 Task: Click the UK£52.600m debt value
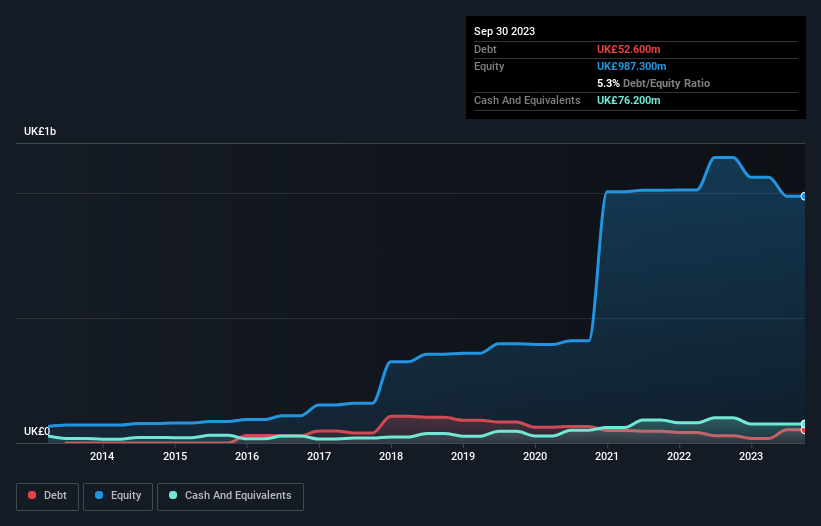[x=628, y=49]
